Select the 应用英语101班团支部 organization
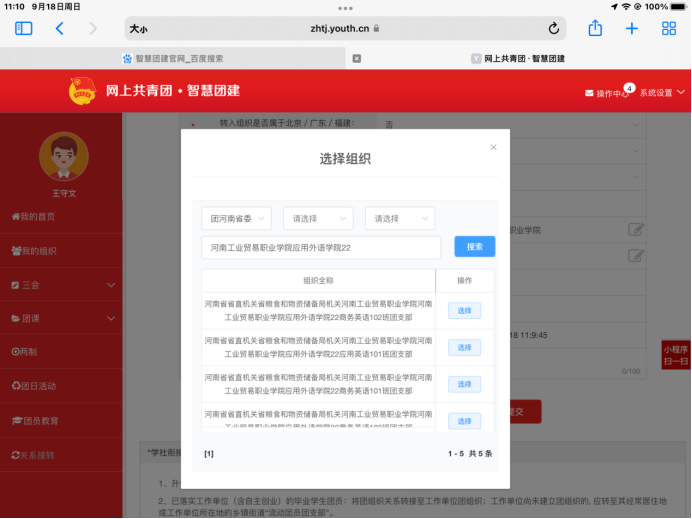Screen dimensions: 692x519 click(x=463, y=348)
